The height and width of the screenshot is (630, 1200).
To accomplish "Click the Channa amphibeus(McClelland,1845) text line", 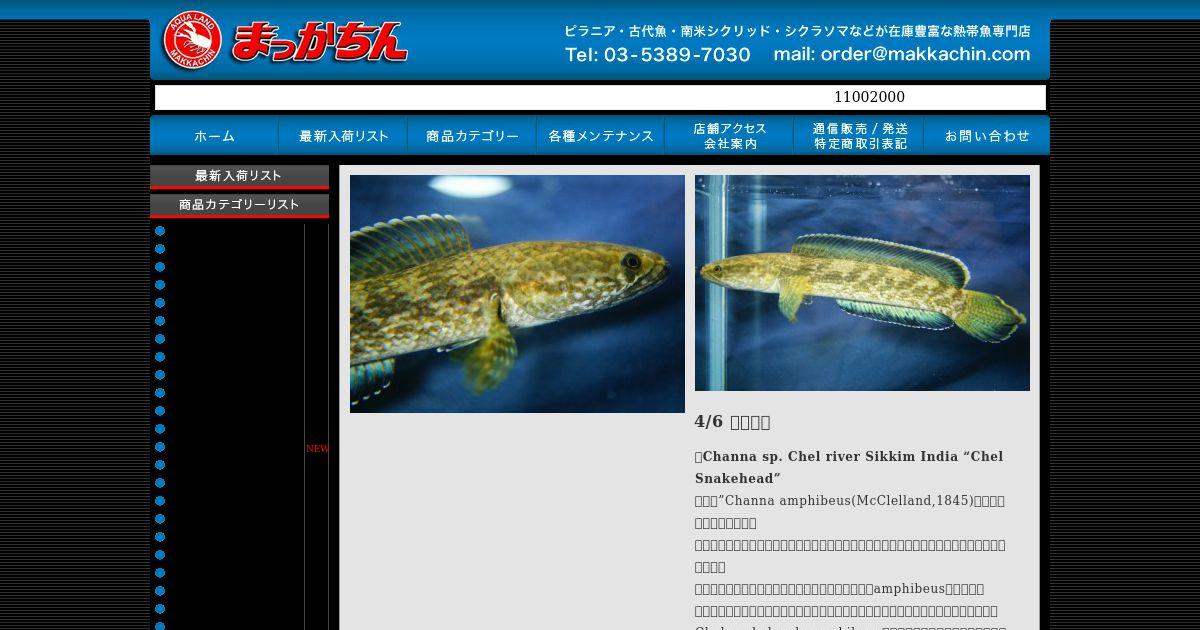I will pyautogui.click(x=849, y=500).
